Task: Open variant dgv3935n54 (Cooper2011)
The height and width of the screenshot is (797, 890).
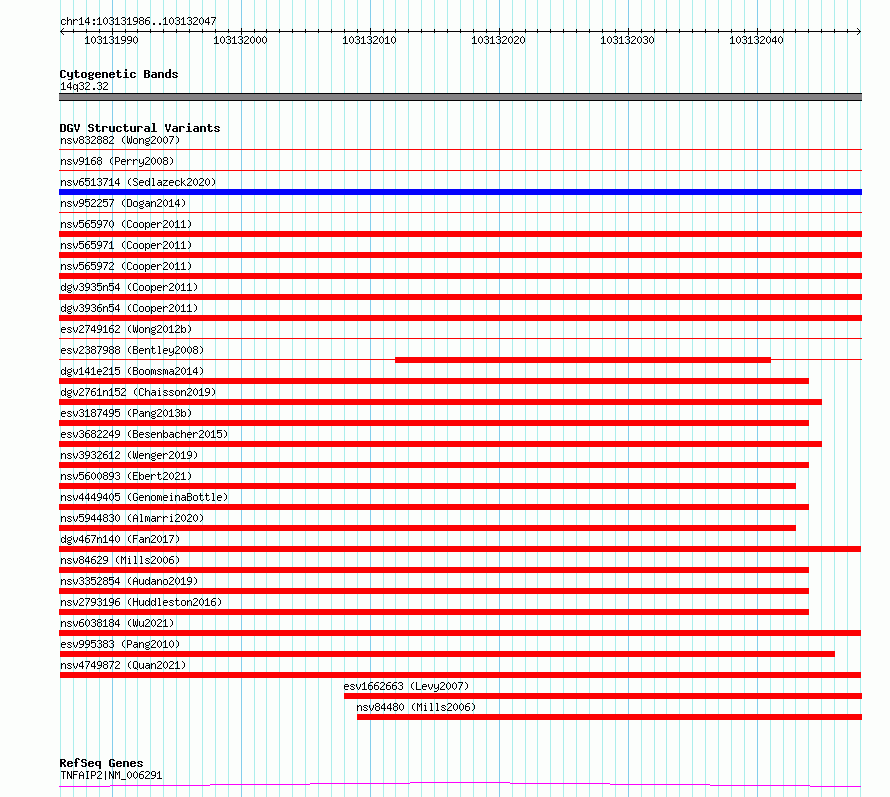Action: click(129, 287)
